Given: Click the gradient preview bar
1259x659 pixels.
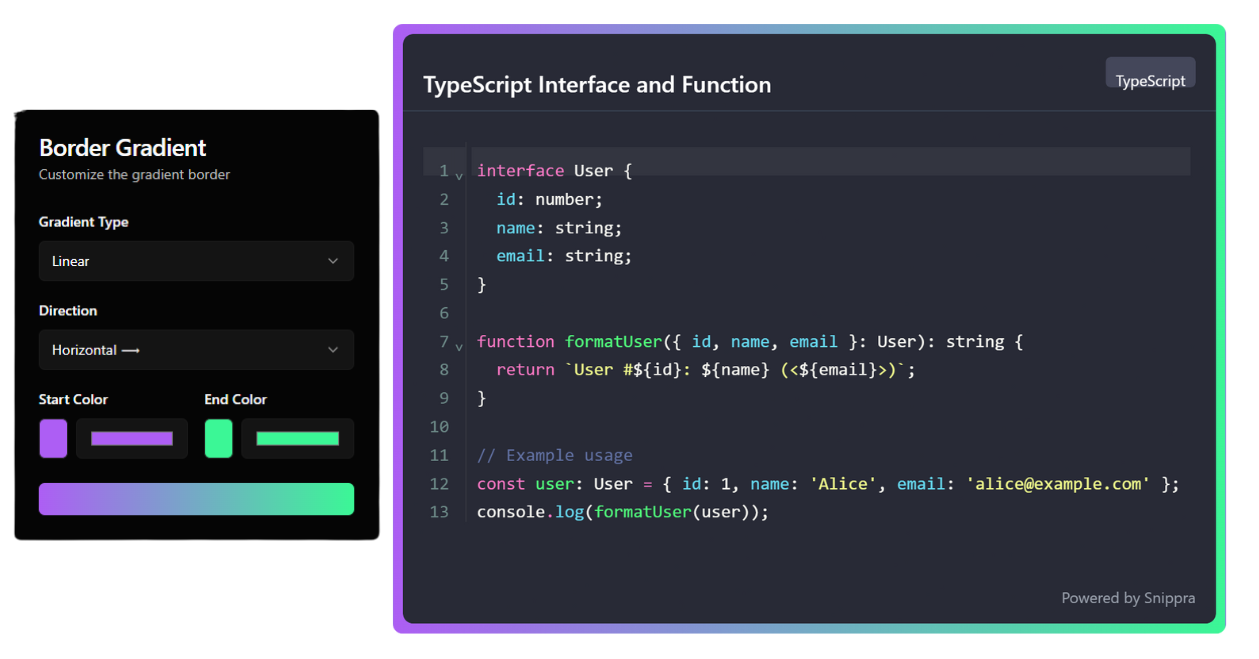Looking at the screenshot, I should tap(196, 499).
